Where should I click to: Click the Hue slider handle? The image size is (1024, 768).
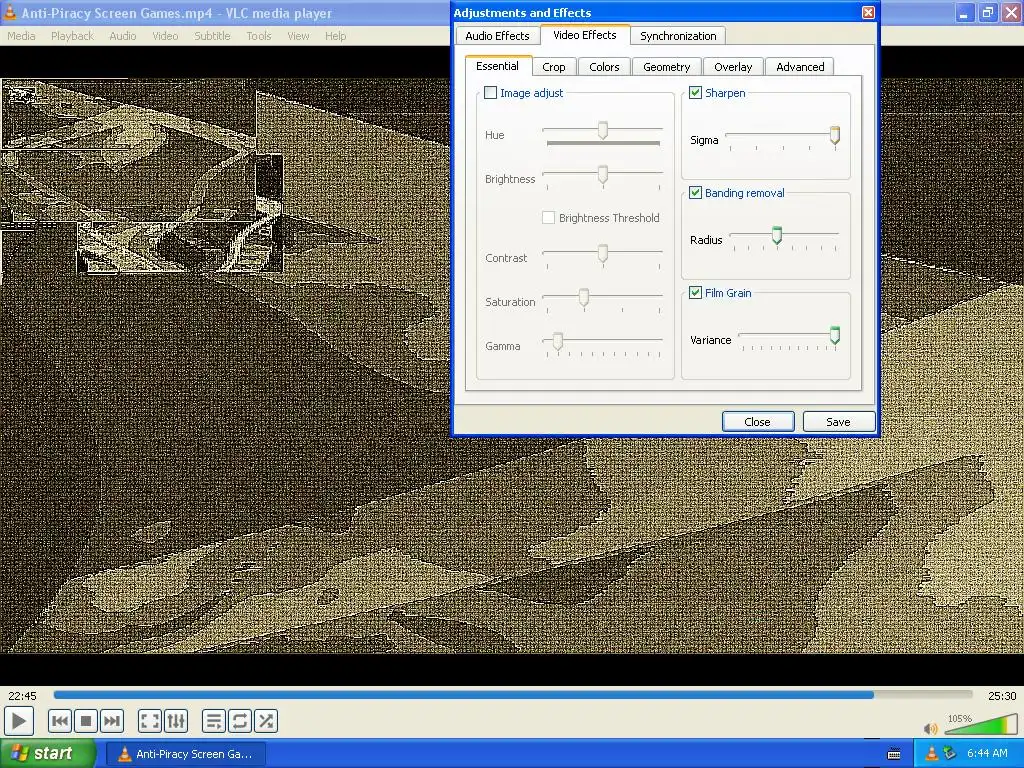point(603,131)
